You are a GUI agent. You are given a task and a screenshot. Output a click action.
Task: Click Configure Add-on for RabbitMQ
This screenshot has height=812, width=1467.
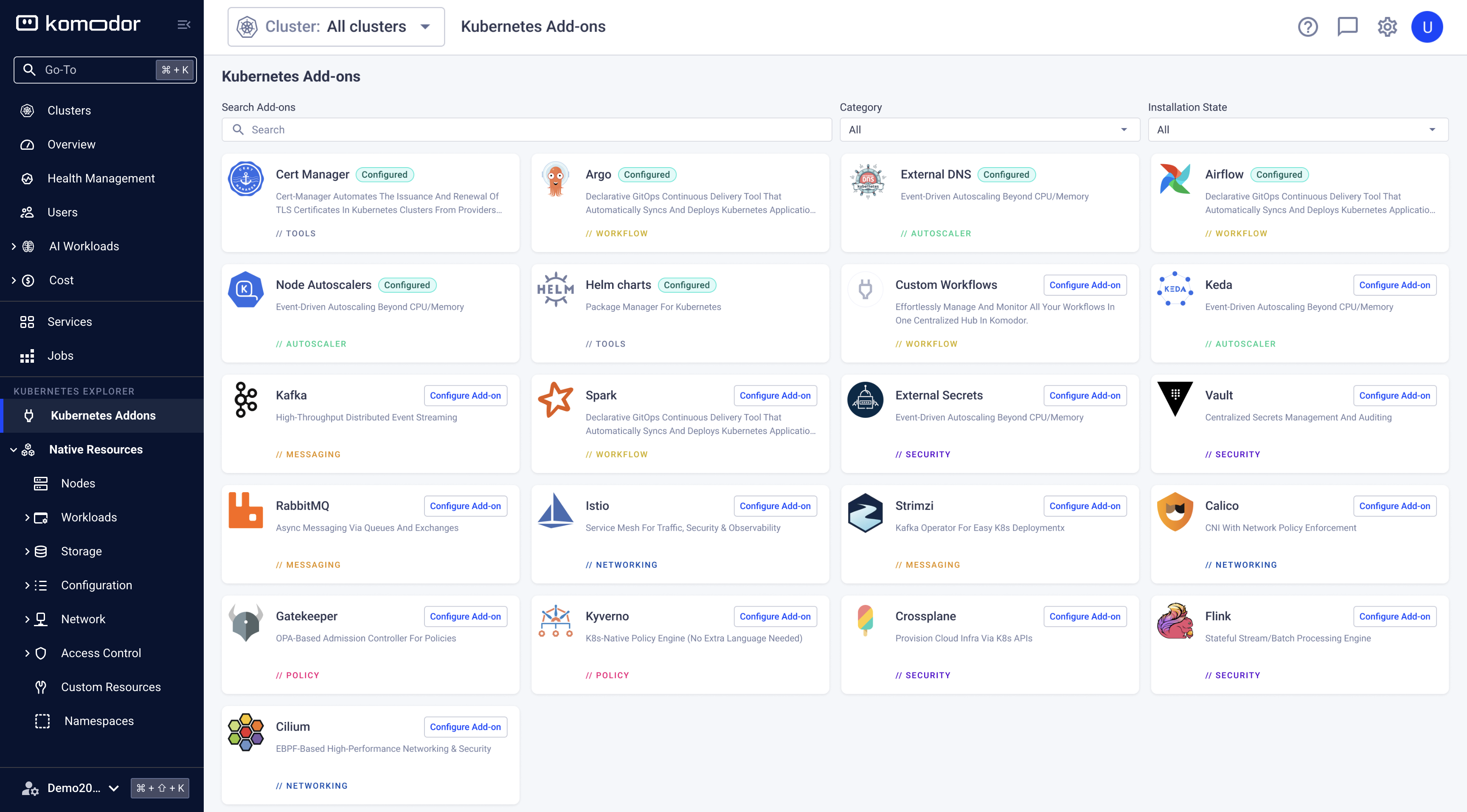(x=465, y=506)
